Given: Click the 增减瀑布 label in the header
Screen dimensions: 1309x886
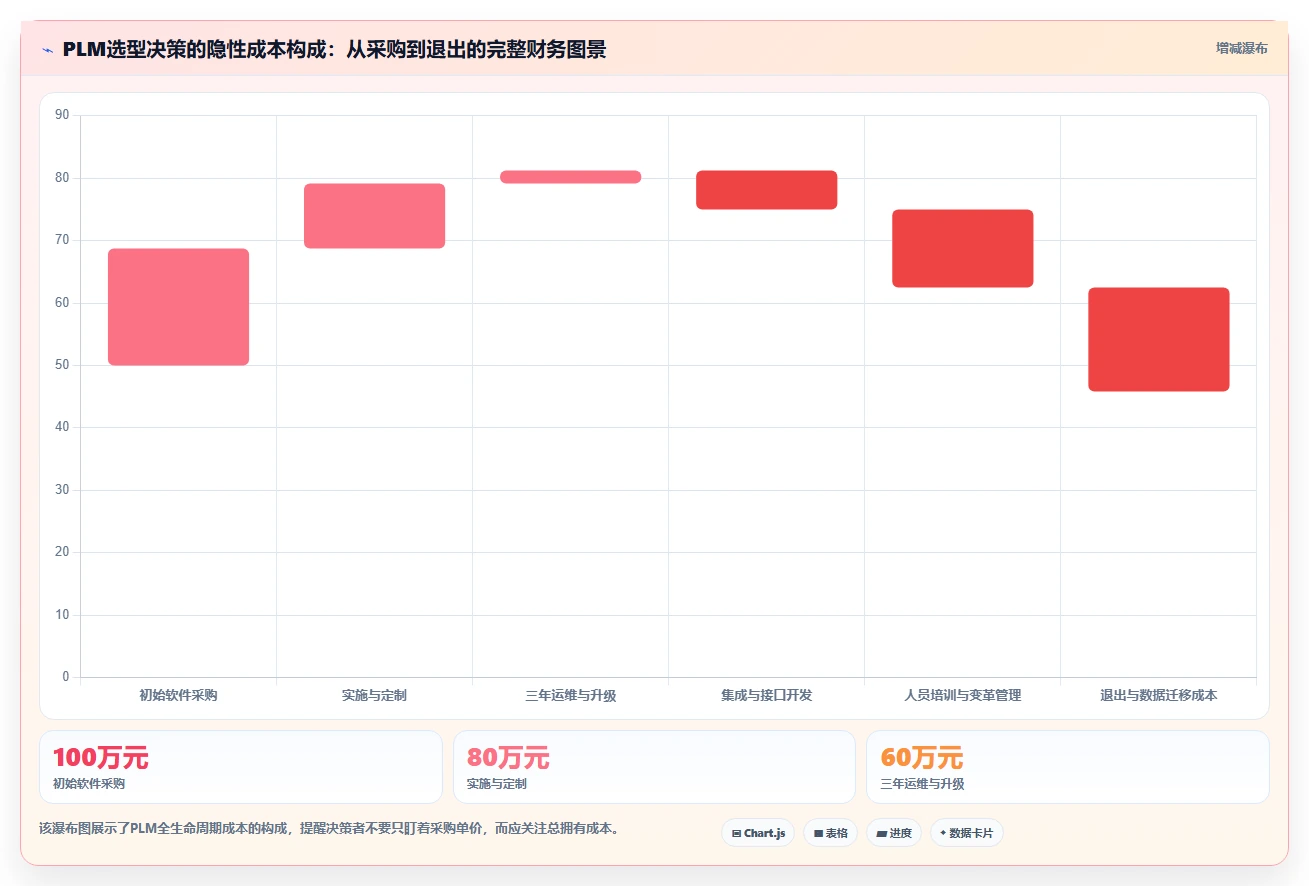Looking at the screenshot, I should [1241, 48].
